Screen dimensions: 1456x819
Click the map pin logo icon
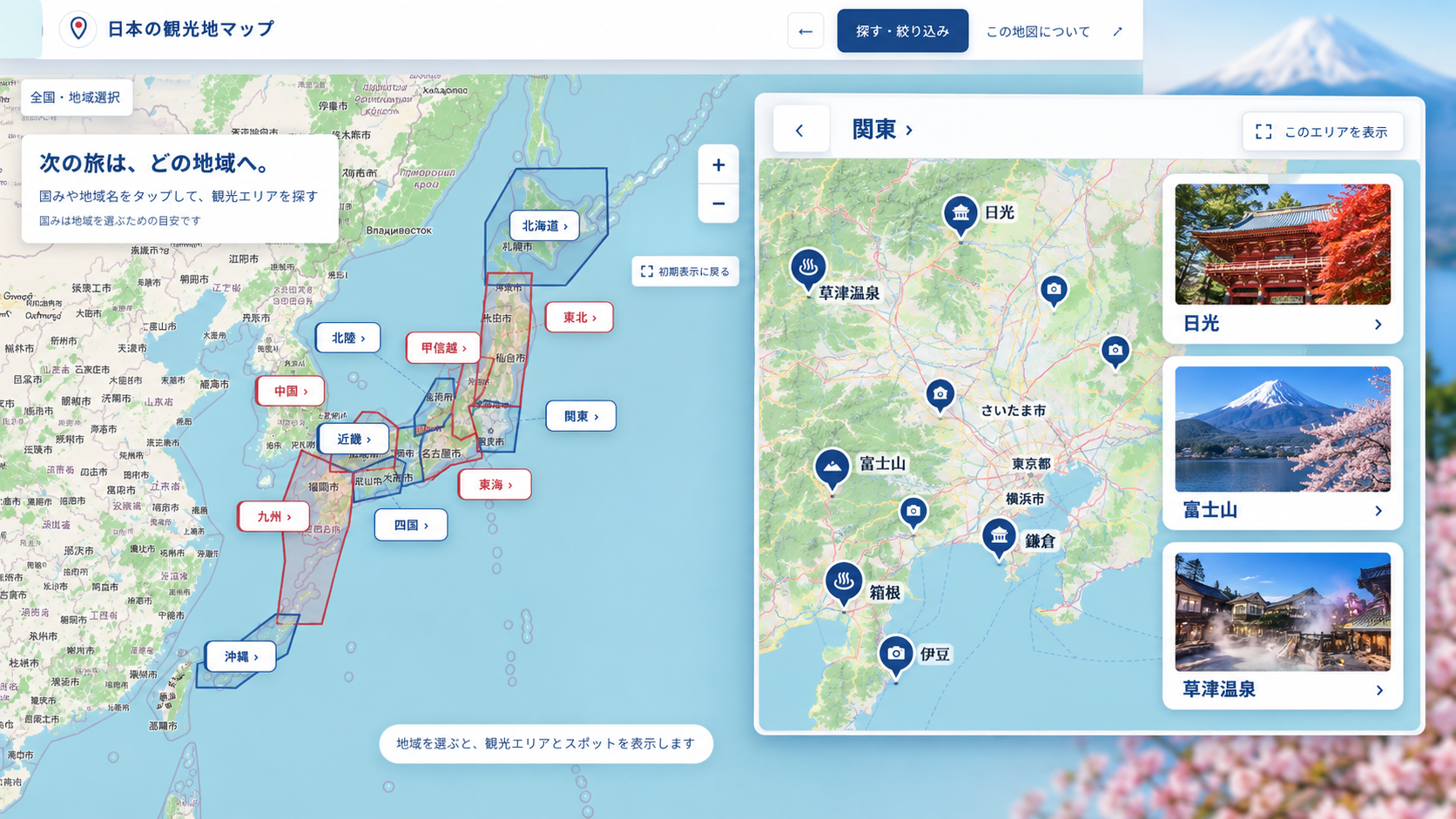coord(78,29)
